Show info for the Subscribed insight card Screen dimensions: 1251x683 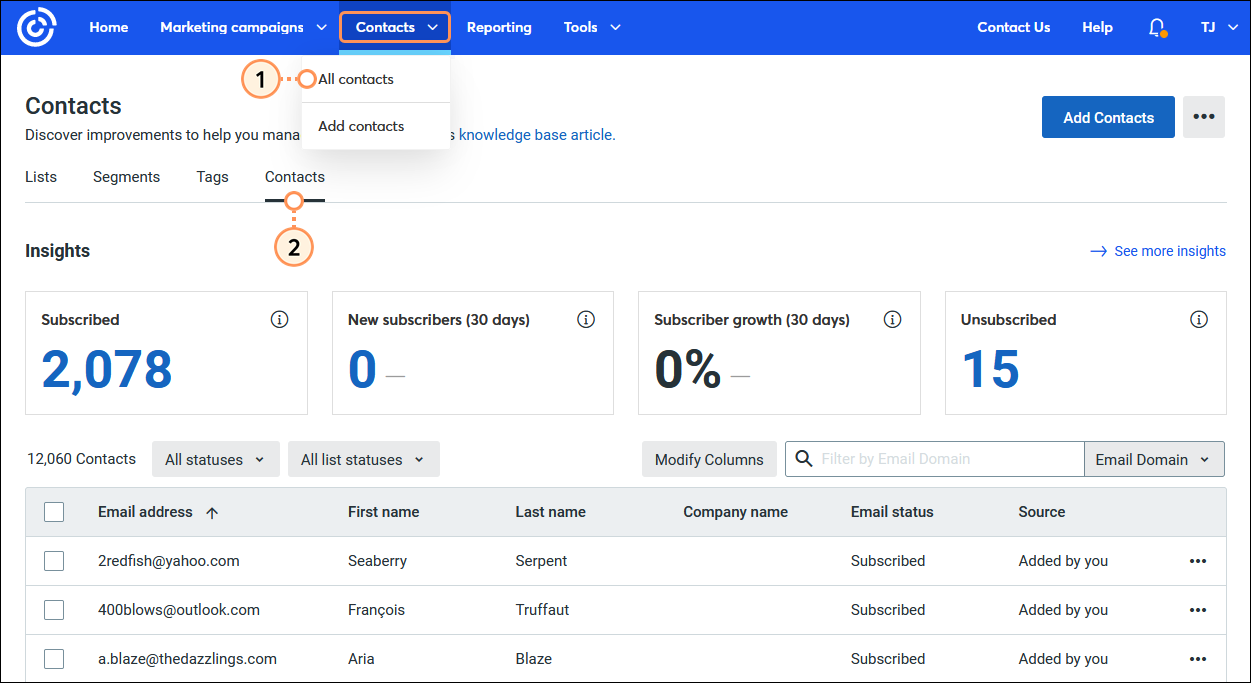coord(280,320)
